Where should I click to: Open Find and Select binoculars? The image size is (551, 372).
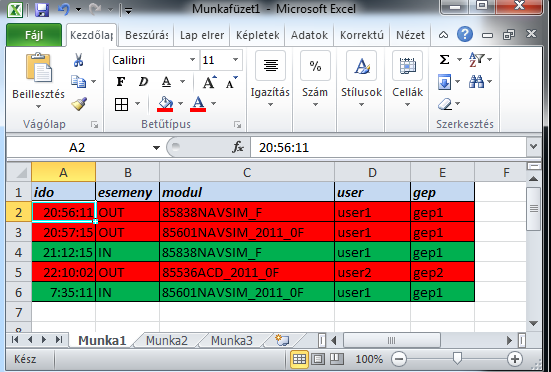(x=480, y=82)
